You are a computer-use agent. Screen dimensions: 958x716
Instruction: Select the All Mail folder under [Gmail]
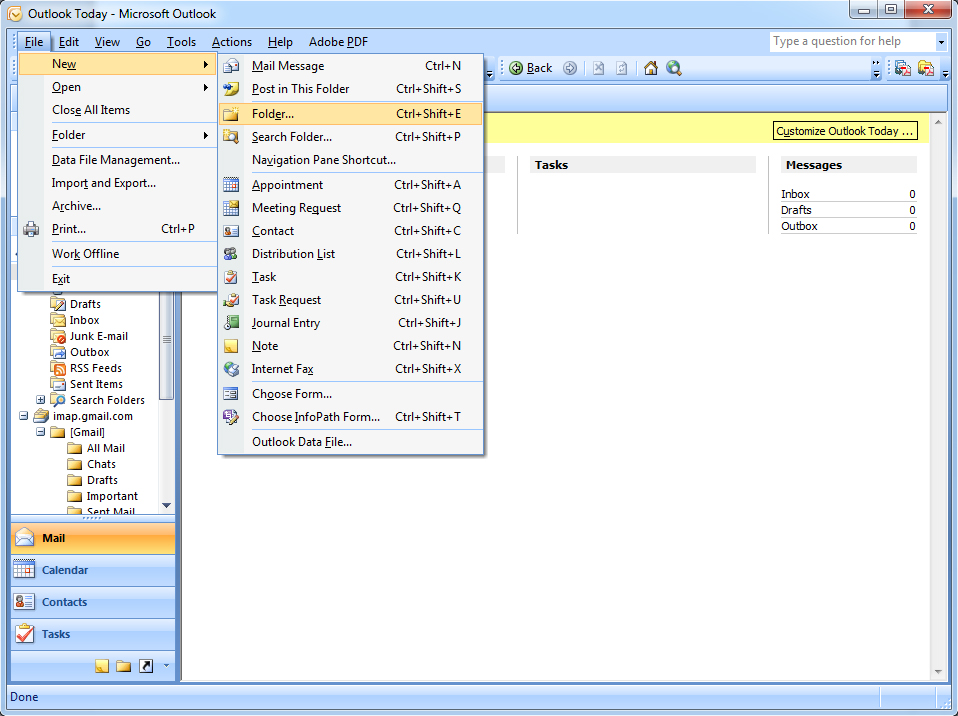pyautogui.click(x=105, y=448)
